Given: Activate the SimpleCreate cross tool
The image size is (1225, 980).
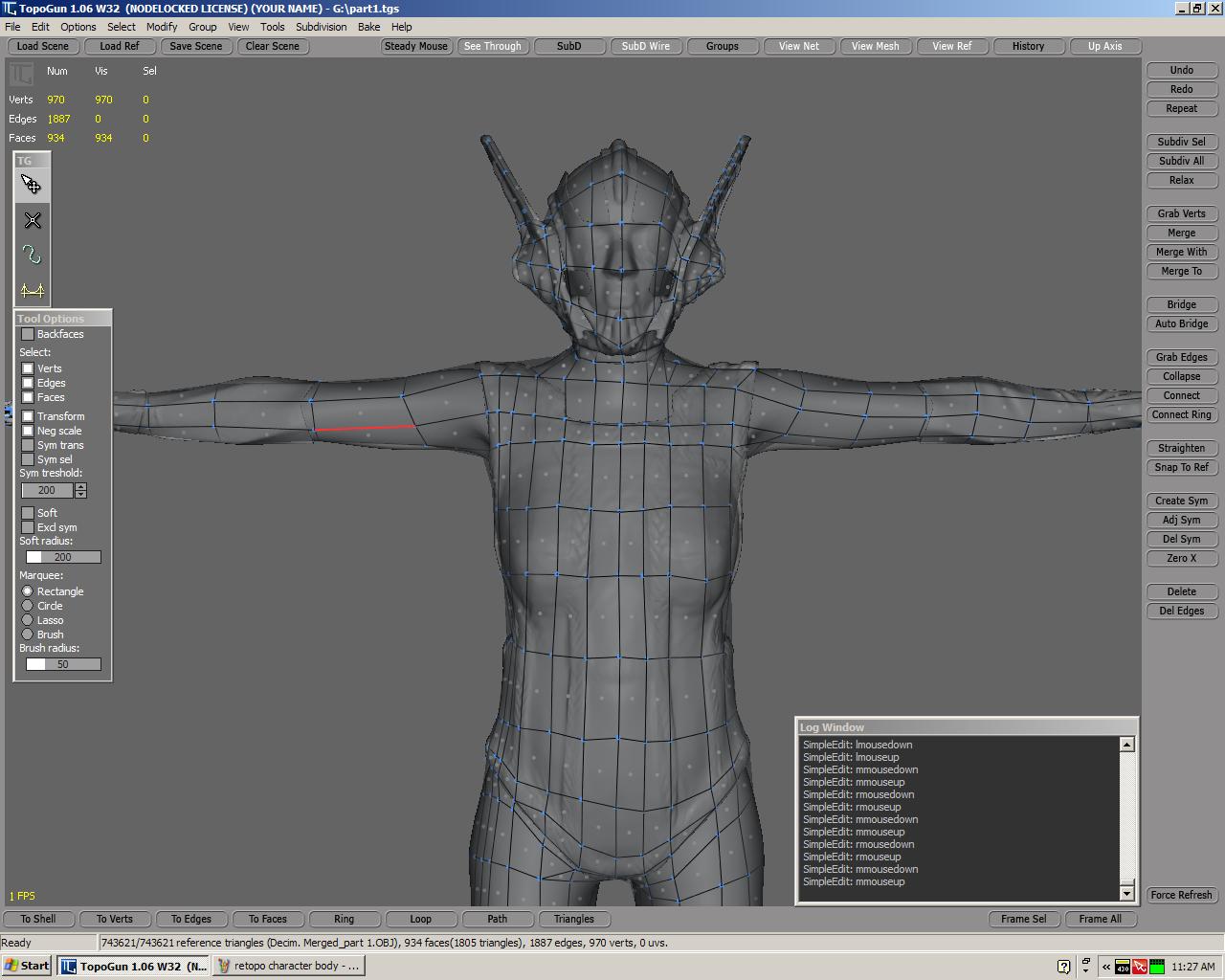Looking at the screenshot, I should pyautogui.click(x=32, y=220).
